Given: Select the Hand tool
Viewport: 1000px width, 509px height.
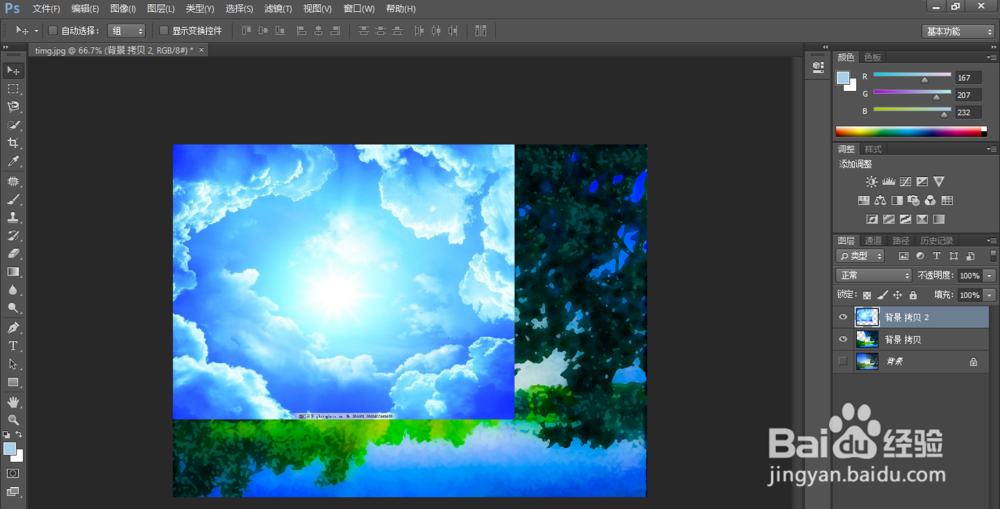Looking at the screenshot, I should coord(13,402).
